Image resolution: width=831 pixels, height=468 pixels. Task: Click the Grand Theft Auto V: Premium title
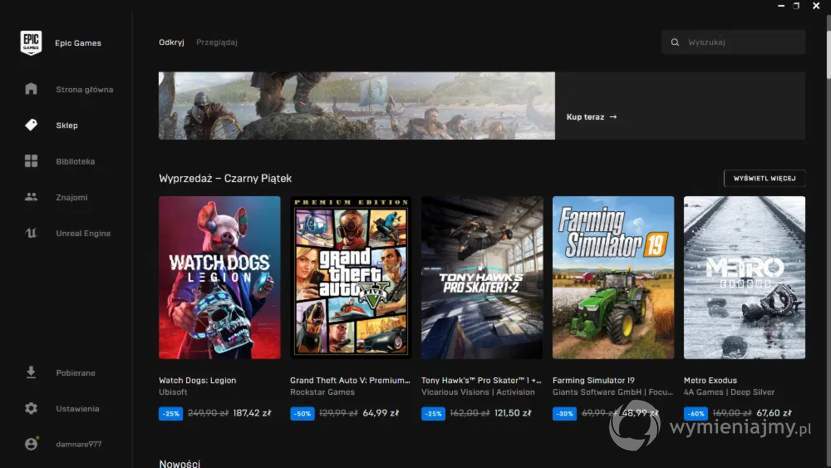point(350,380)
